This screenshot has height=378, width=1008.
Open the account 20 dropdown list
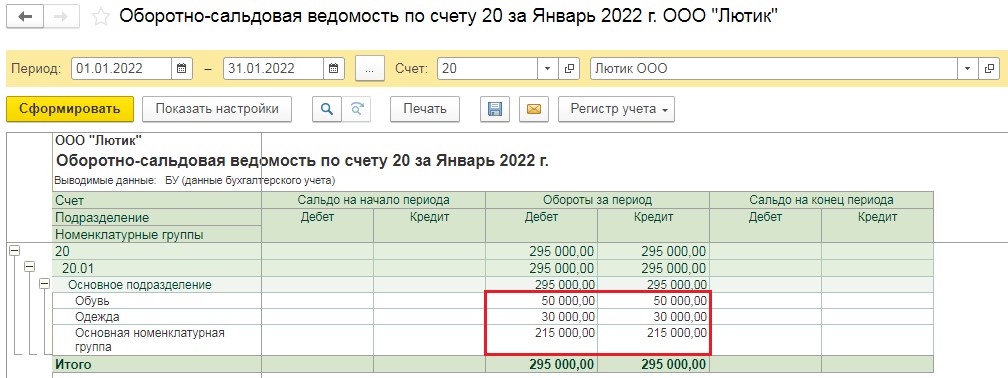[547, 69]
